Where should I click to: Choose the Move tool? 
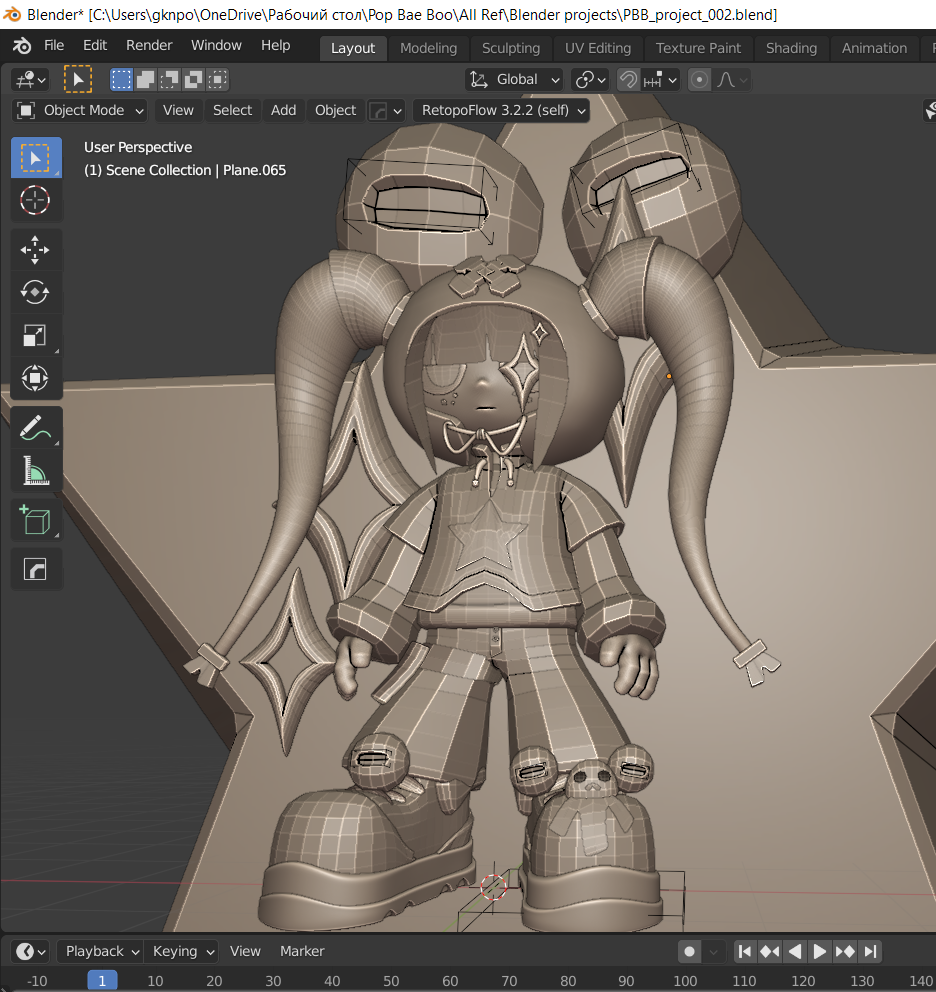[x=36, y=249]
